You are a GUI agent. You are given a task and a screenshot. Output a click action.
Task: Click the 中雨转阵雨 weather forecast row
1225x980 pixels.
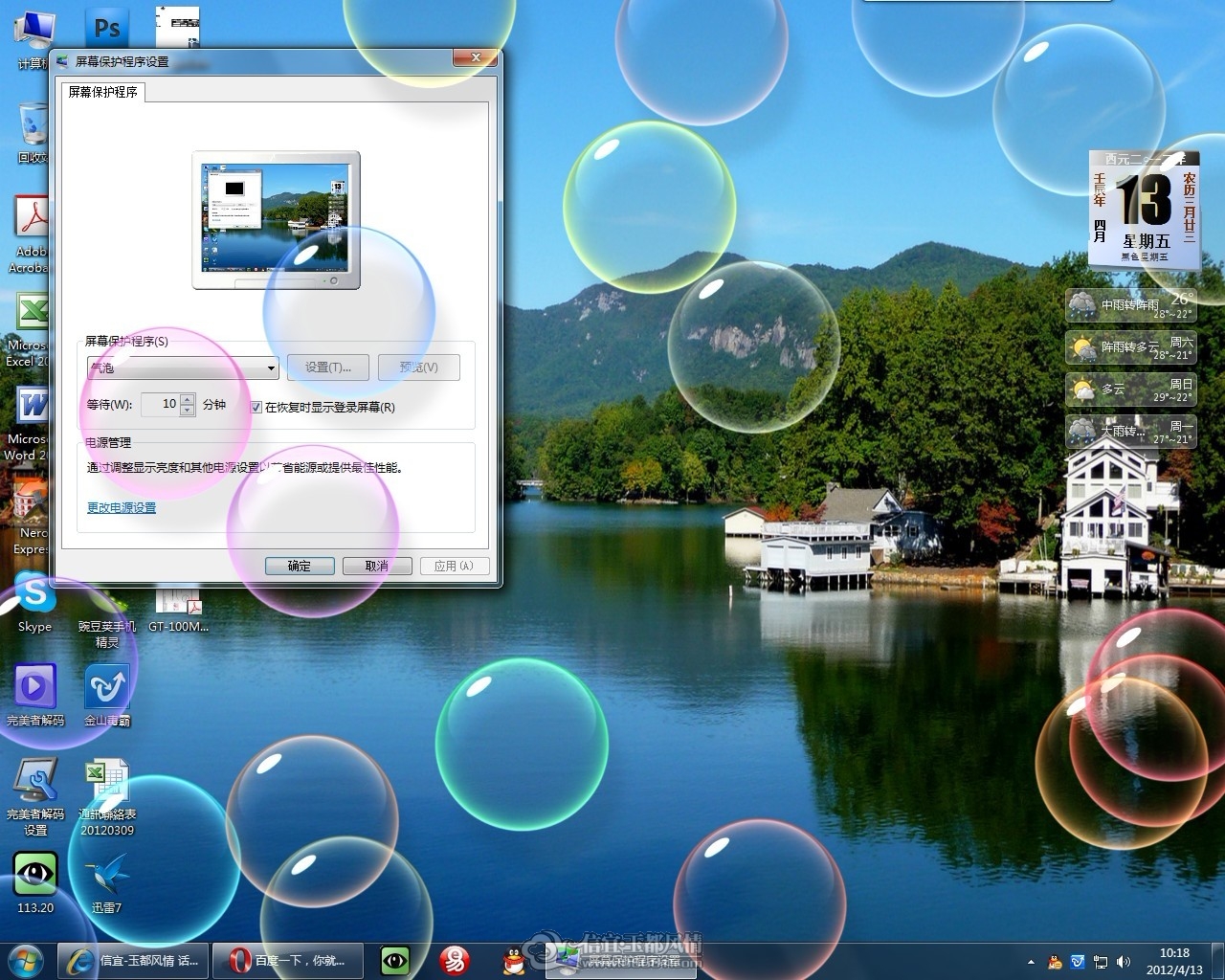click(x=1131, y=305)
